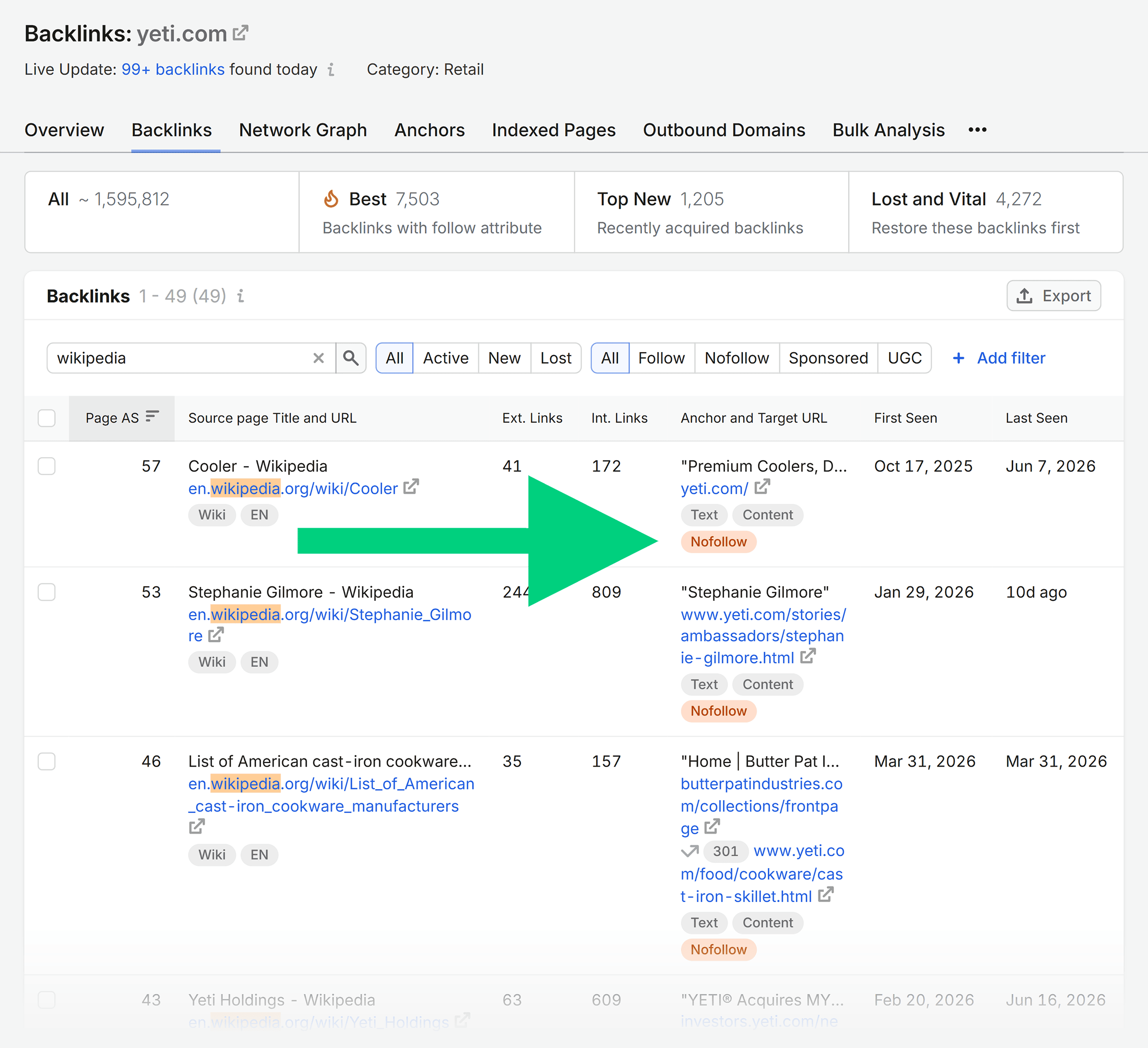
Task: Click the Live Update info icon
Action: 332,69
